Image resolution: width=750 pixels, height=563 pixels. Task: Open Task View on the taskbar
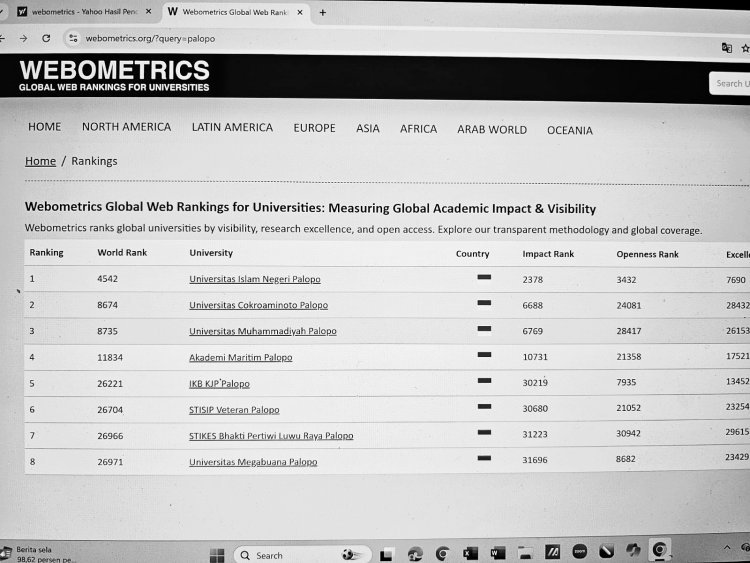point(386,554)
